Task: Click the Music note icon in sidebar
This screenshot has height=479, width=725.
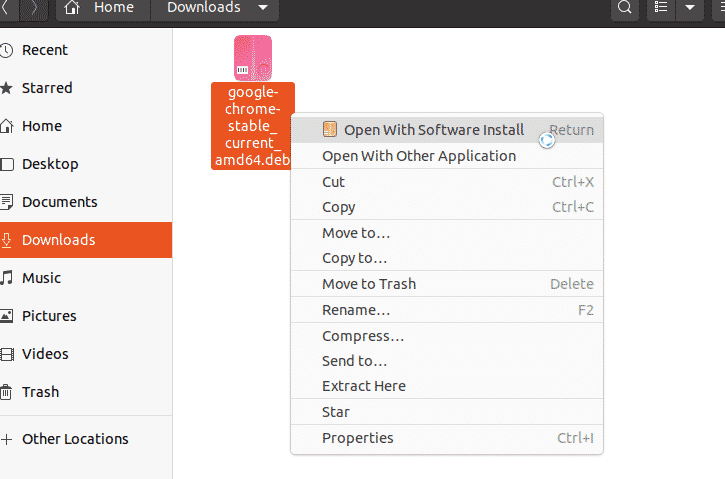Action: (x=6, y=278)
